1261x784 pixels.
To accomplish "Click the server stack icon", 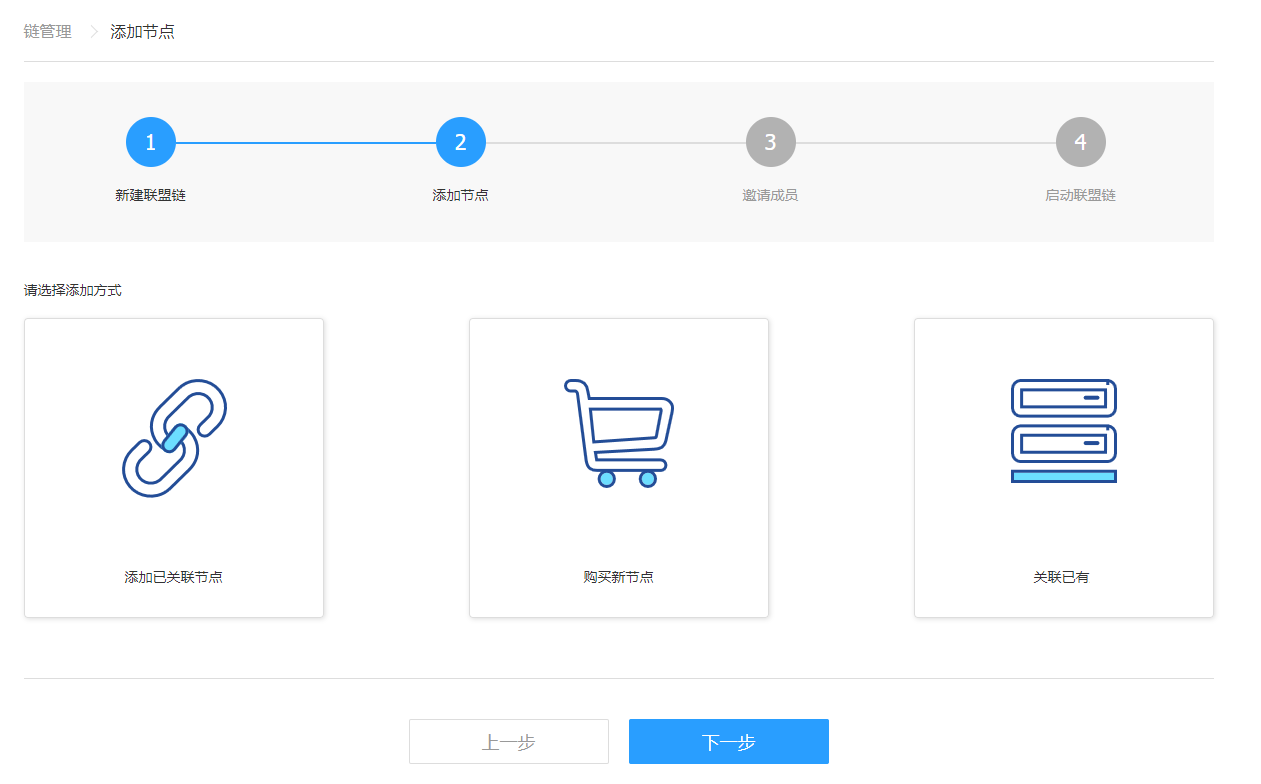I will 1063,431.
